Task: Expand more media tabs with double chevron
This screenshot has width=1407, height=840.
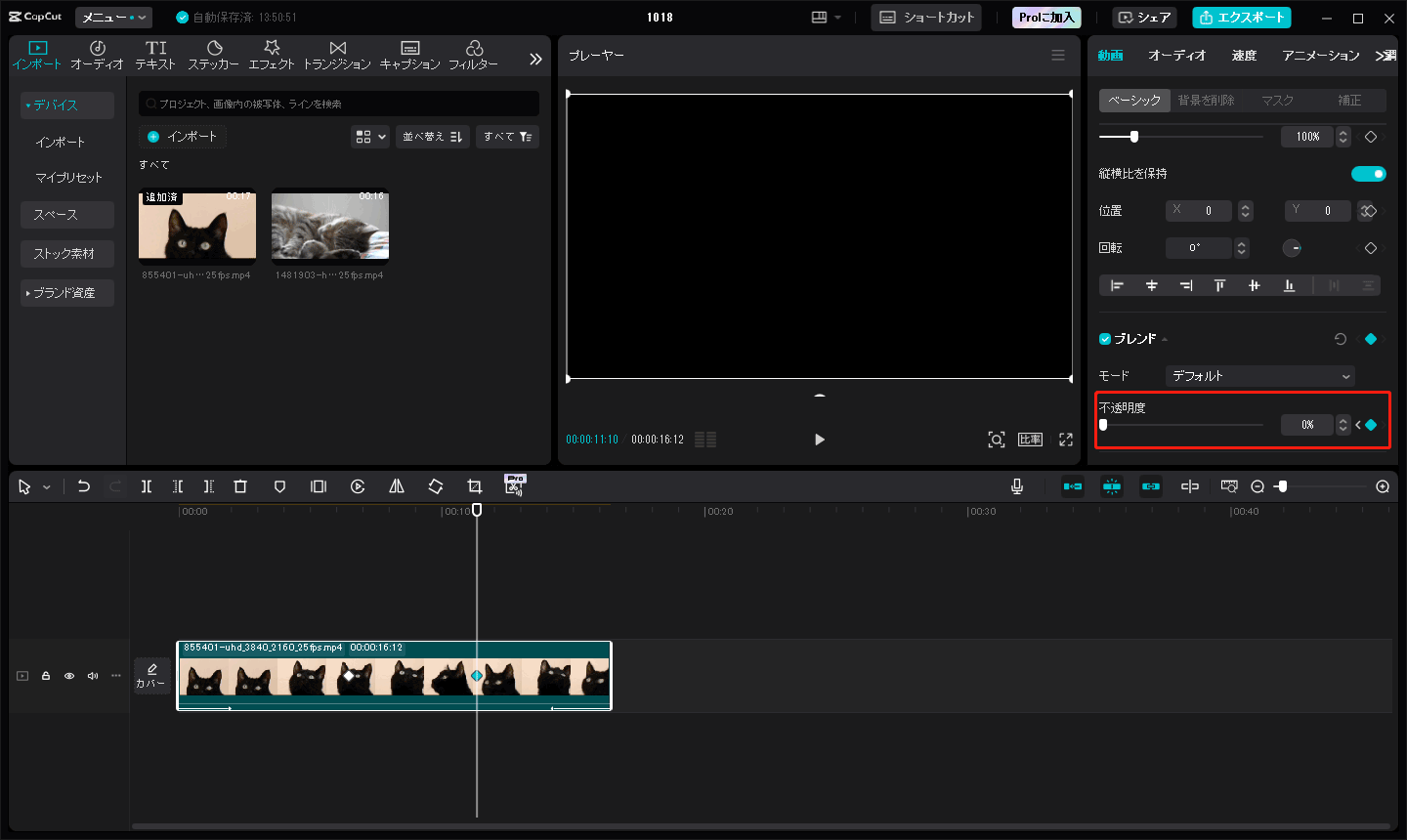Action: point(535,59)
